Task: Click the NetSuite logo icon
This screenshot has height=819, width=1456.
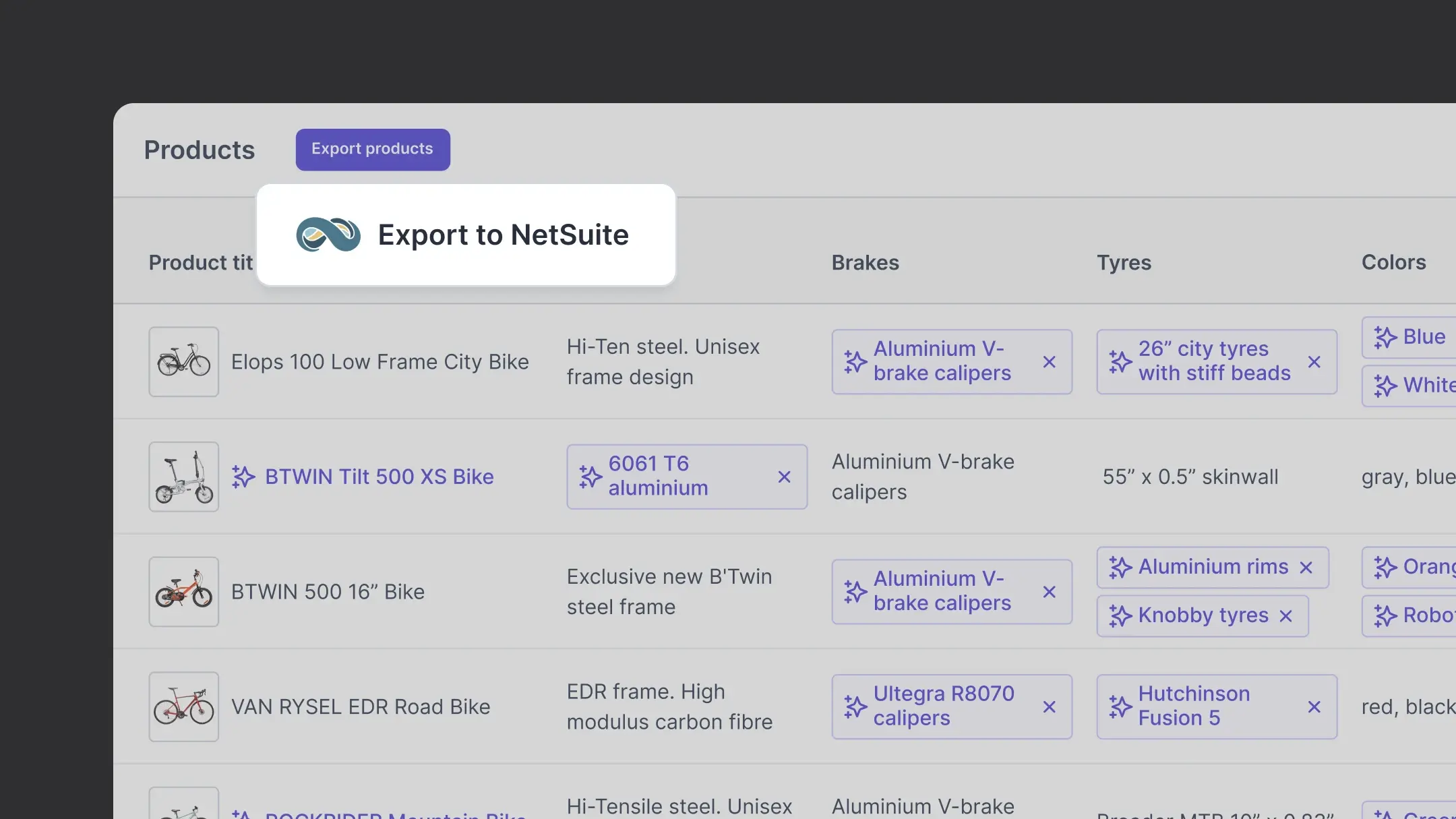Action: (x=328, y=235)
